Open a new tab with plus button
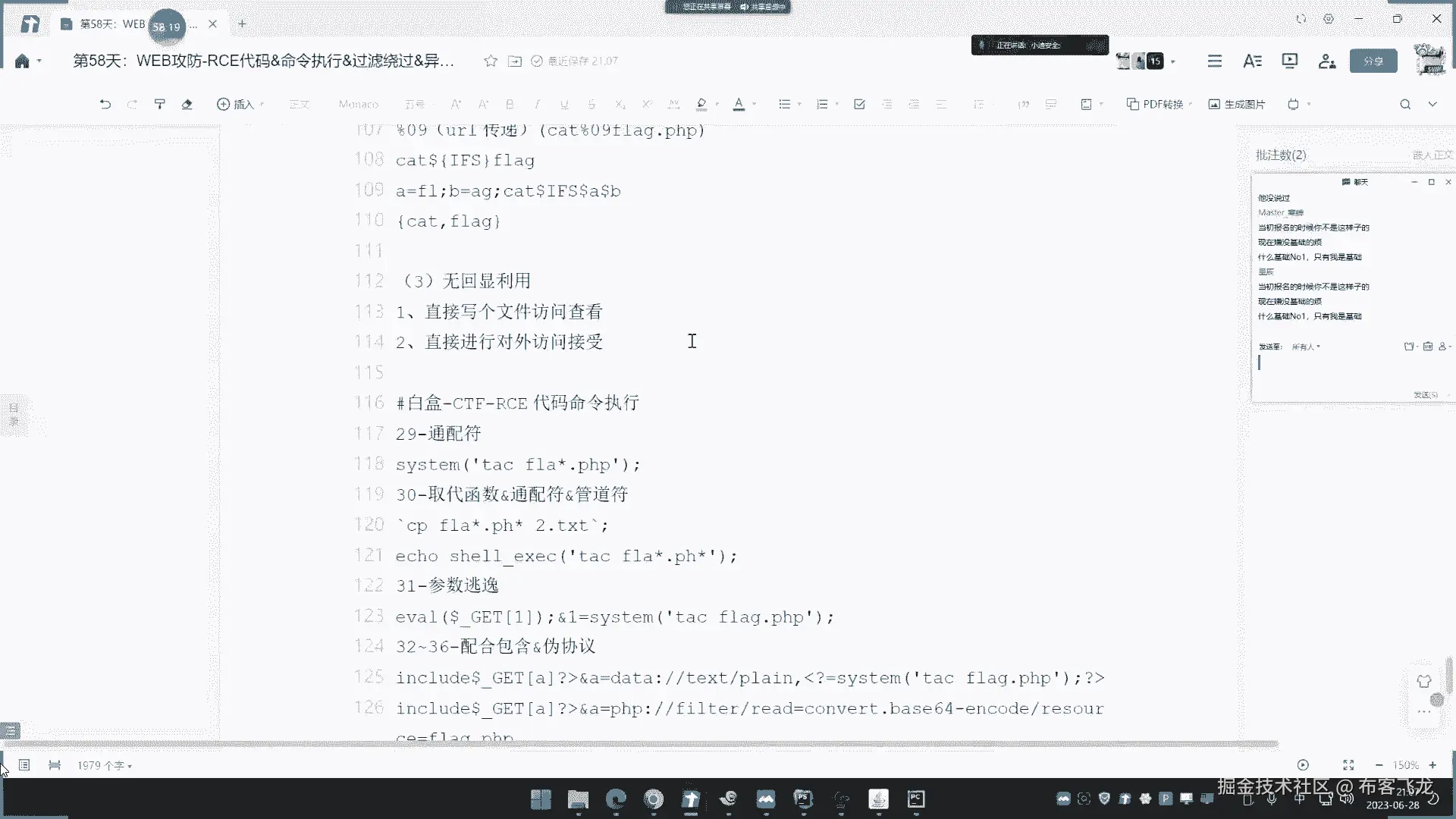Viewport: 1456px width, 819px height. (242, 24)
